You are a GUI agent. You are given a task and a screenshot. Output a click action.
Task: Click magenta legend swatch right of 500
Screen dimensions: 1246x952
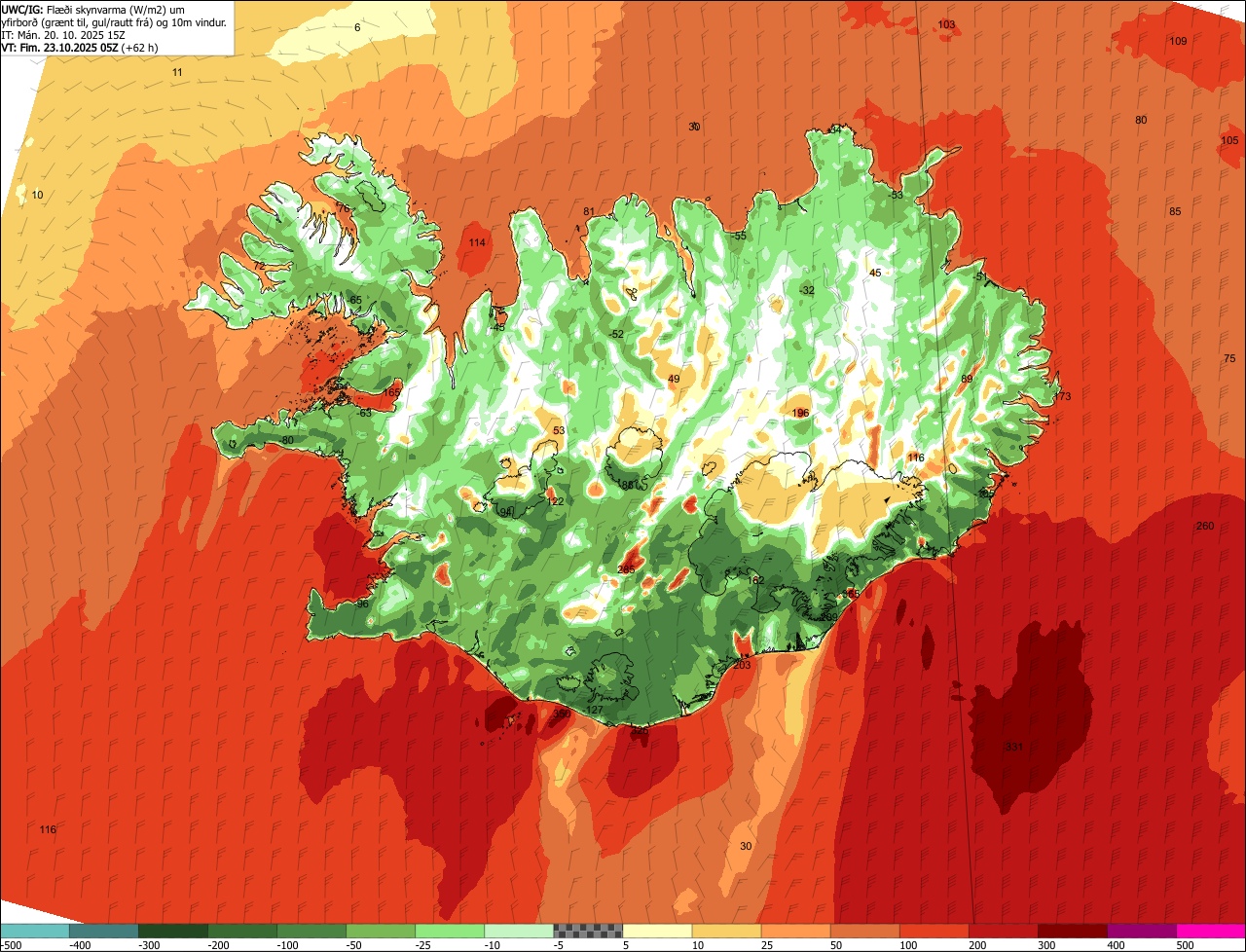[x=1211, y=931]
